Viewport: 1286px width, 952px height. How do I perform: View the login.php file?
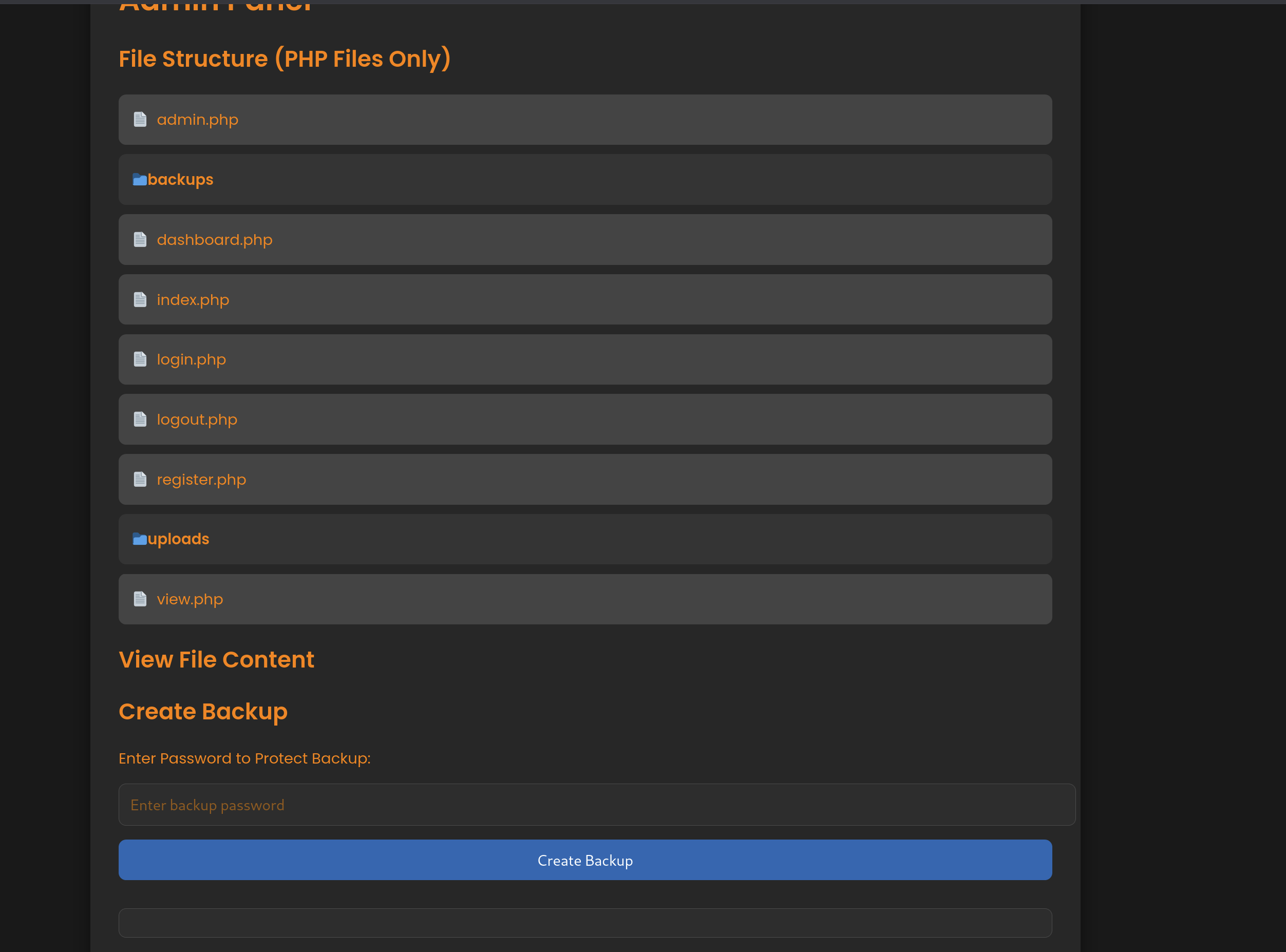pyautogui.click(x=191, y=359)
